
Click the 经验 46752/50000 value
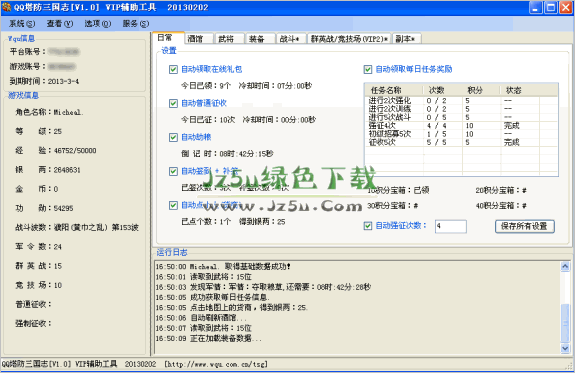(75, 151)
